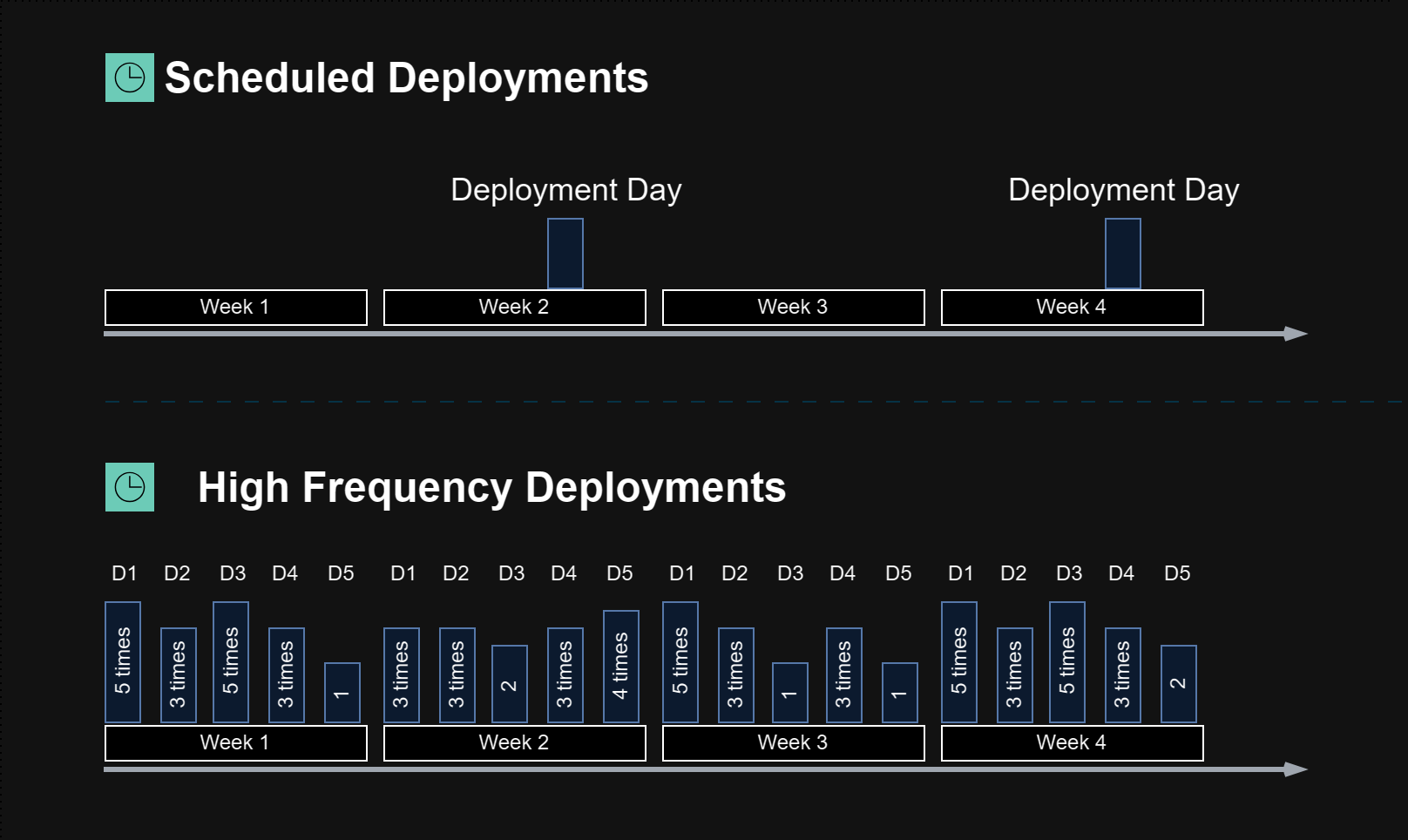The width and height of the screenshot is (1408, 840).
Task: Select Week 3 D2 bar labeled 3 times
Action: click(736, 675)
